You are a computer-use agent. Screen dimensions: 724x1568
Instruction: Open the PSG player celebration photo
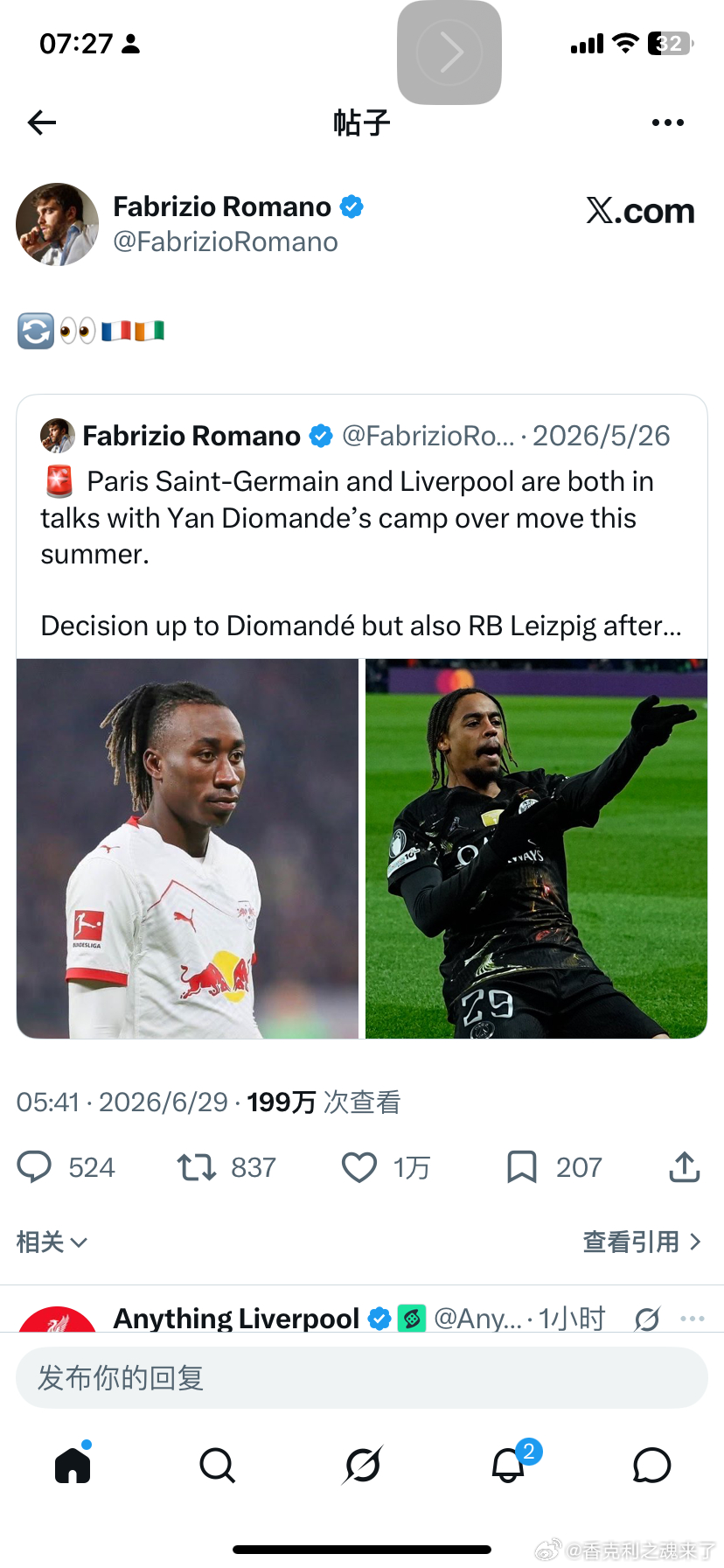[536, 849]
